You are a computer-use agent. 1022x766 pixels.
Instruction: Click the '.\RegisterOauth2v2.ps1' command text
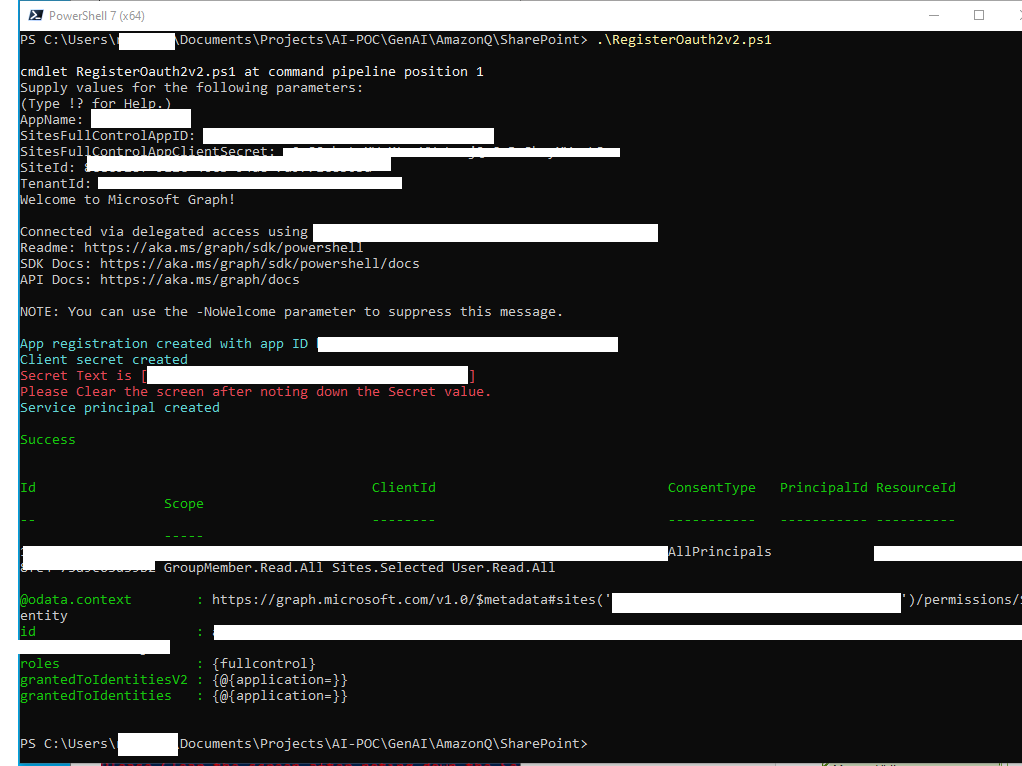pyautogui.click(x=684, y=40)
